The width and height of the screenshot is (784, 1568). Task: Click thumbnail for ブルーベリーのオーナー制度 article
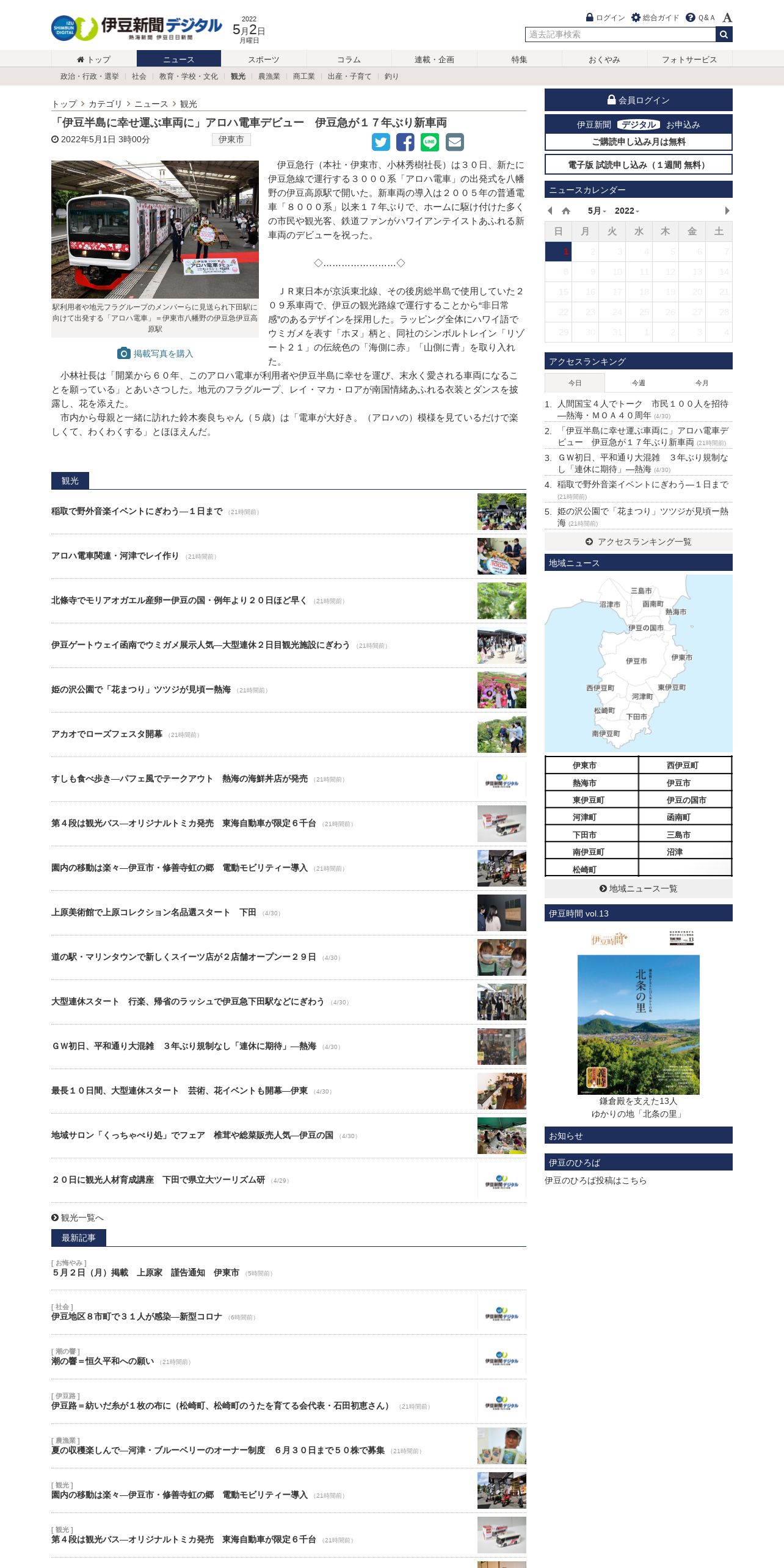502,1446
